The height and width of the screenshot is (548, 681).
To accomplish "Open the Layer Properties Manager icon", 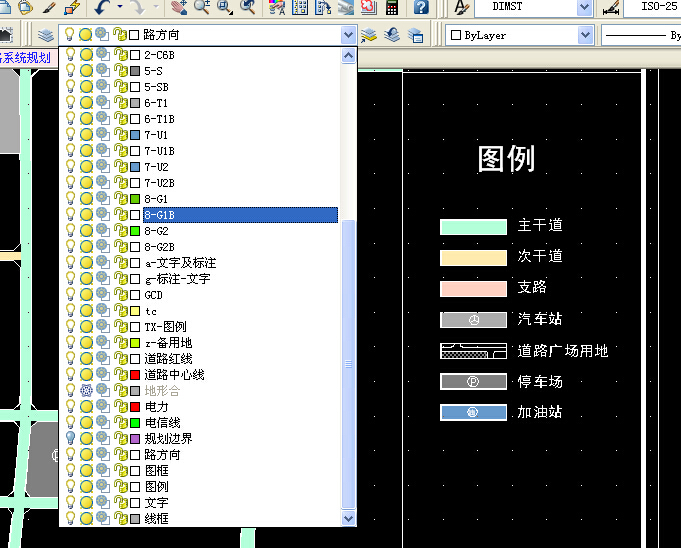I will [45, 35].
